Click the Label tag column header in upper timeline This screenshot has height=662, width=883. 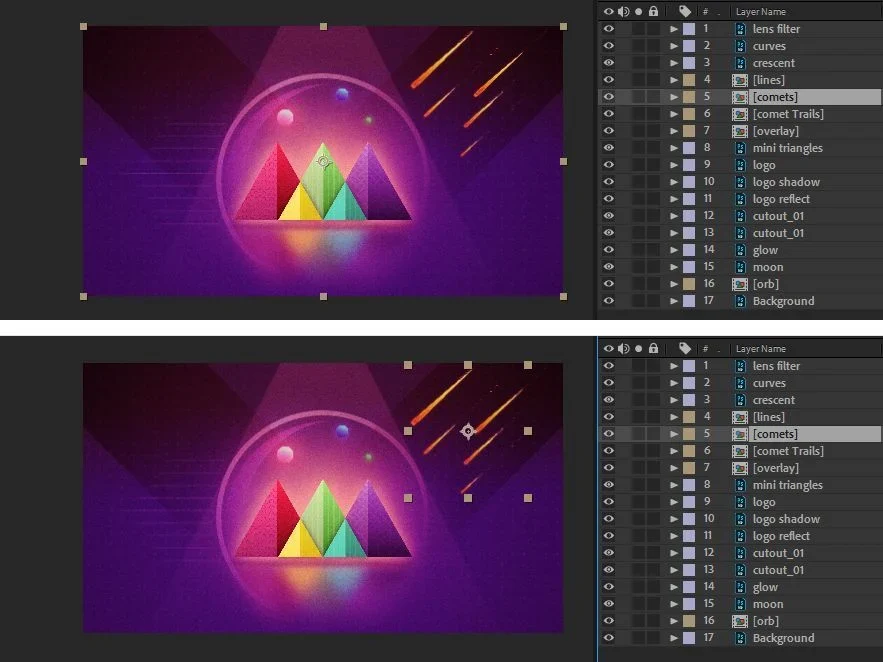click(685, 11)
